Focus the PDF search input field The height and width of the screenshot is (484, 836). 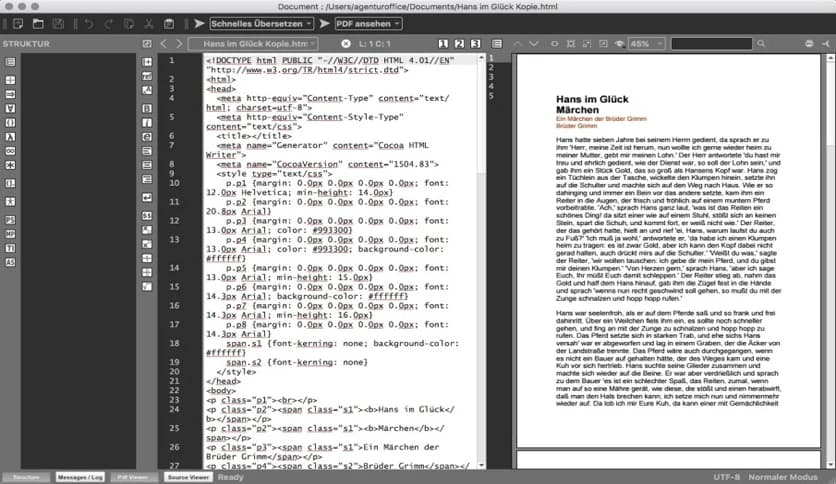pyautogui.click(x=711, y=44)
